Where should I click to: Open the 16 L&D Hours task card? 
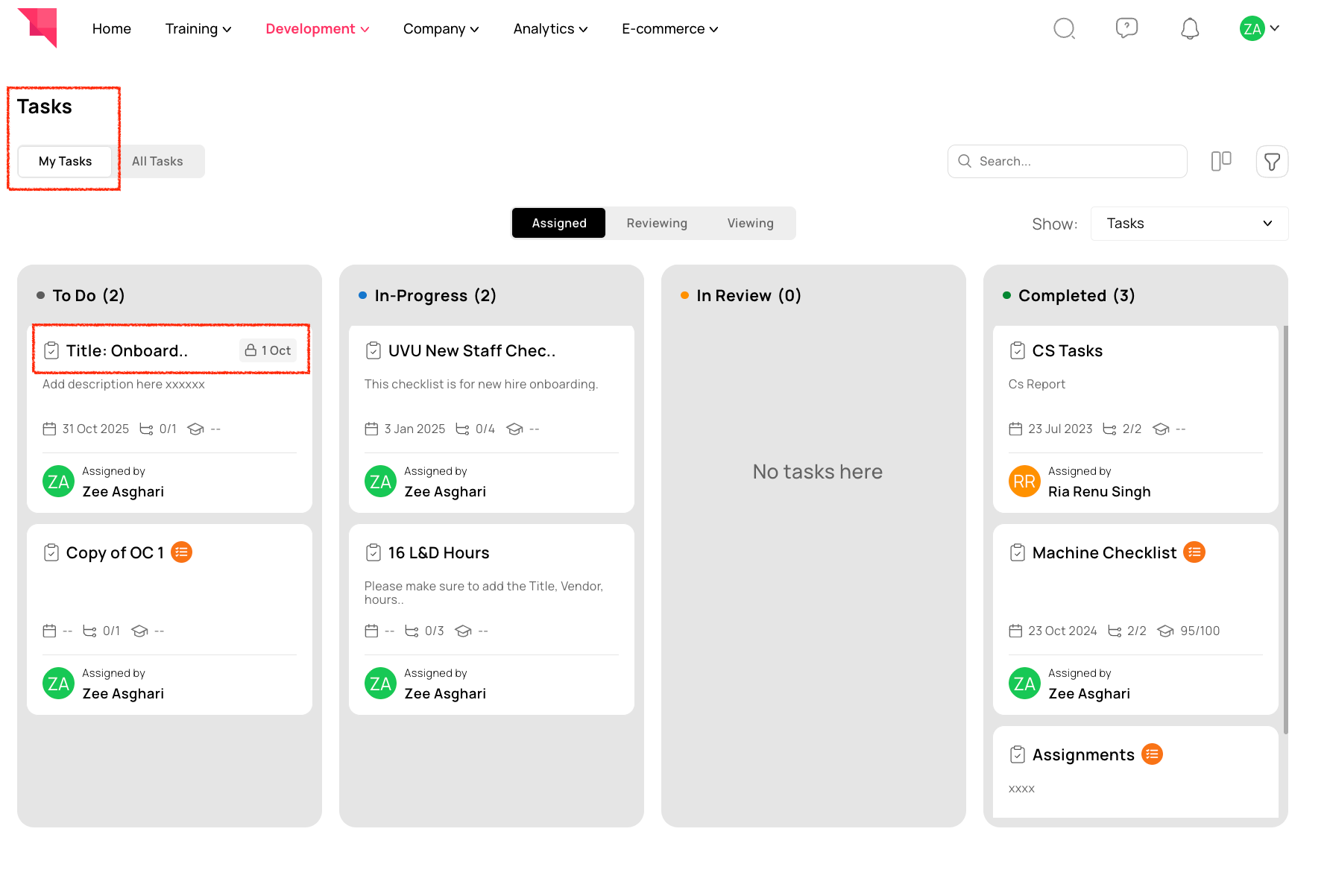pyautogui.click(x=491, y=619)
